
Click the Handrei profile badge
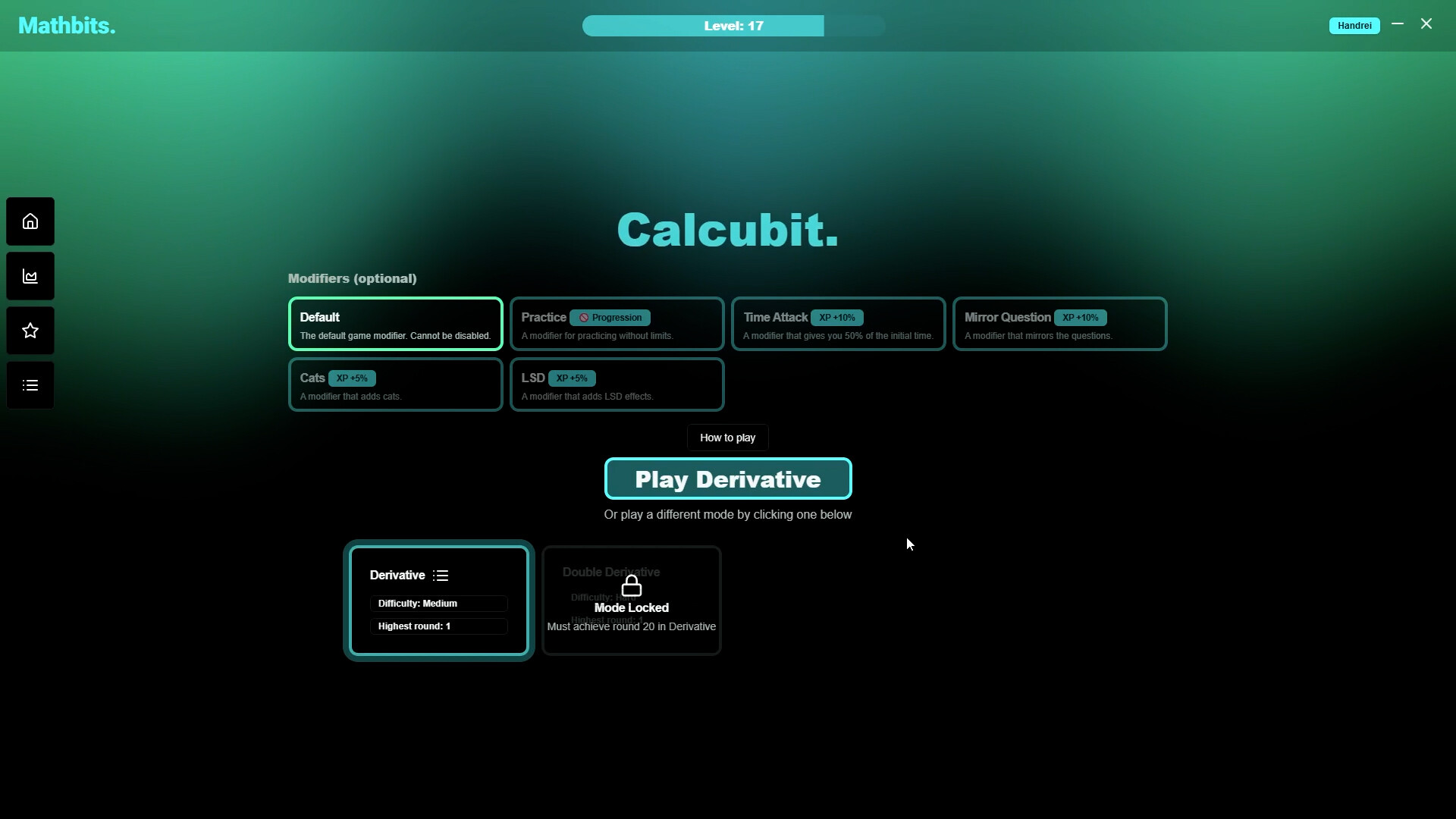pyautogui.click(x=1354, y=25)
